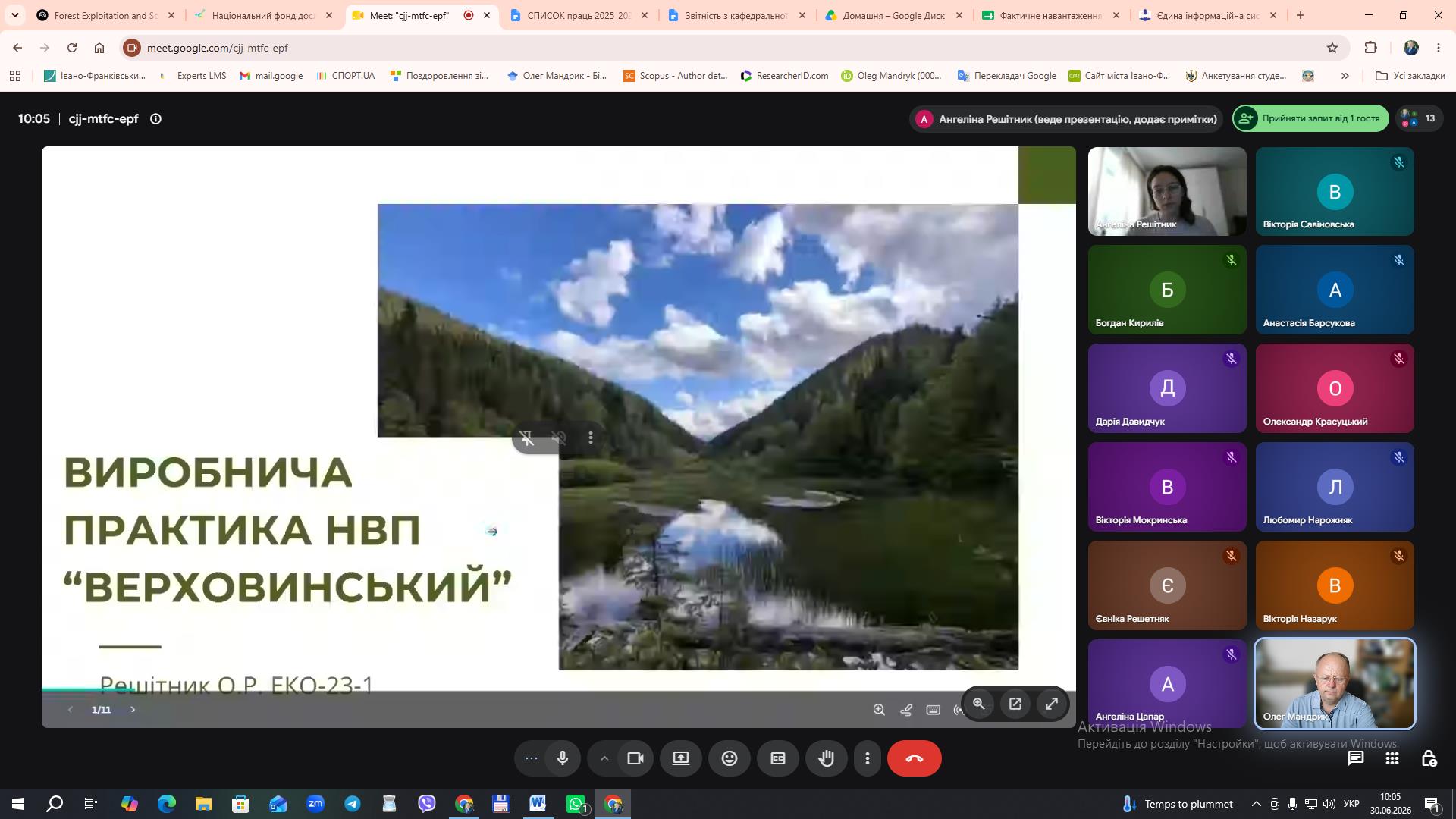
Task: Go to previous presentation slide
Action: (x=70, y=710)
